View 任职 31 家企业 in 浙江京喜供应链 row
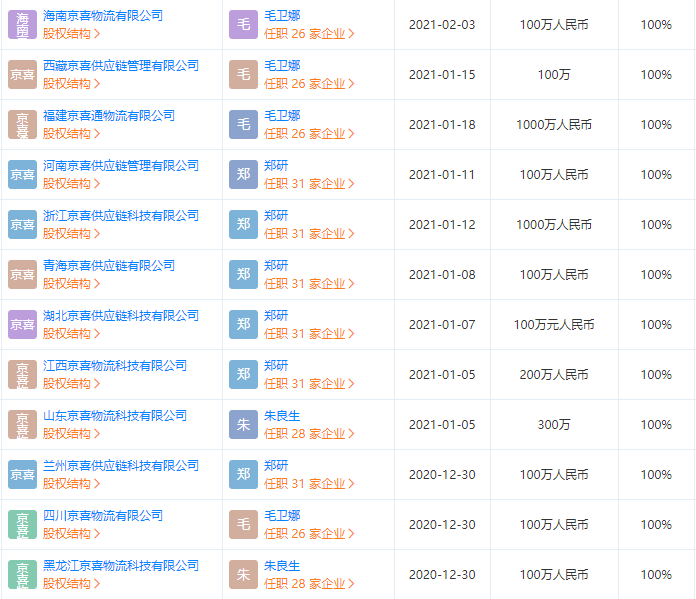Screen dimensions: 696x599 [309, 234]
